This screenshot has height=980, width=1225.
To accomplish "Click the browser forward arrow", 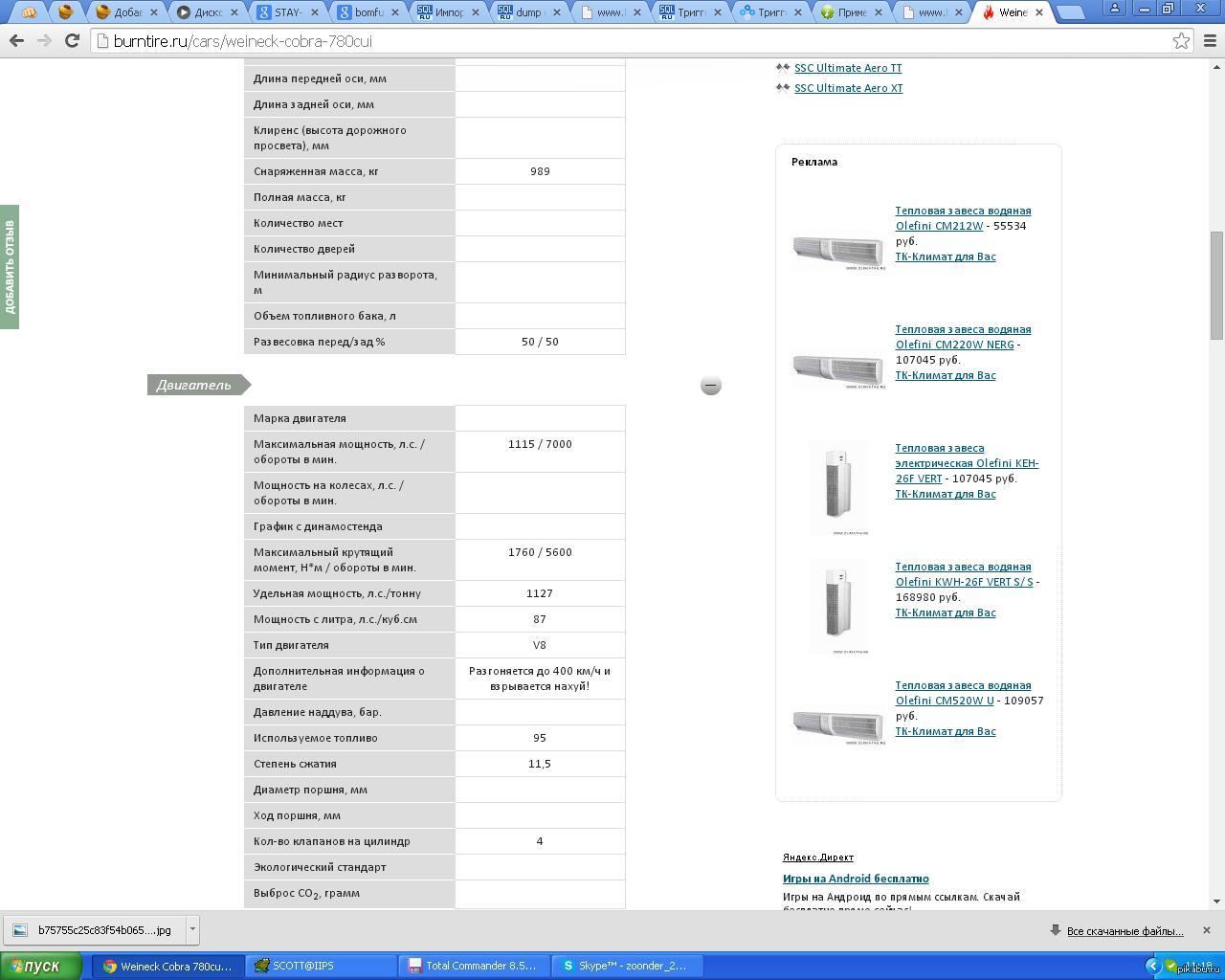I will (44, 41).
